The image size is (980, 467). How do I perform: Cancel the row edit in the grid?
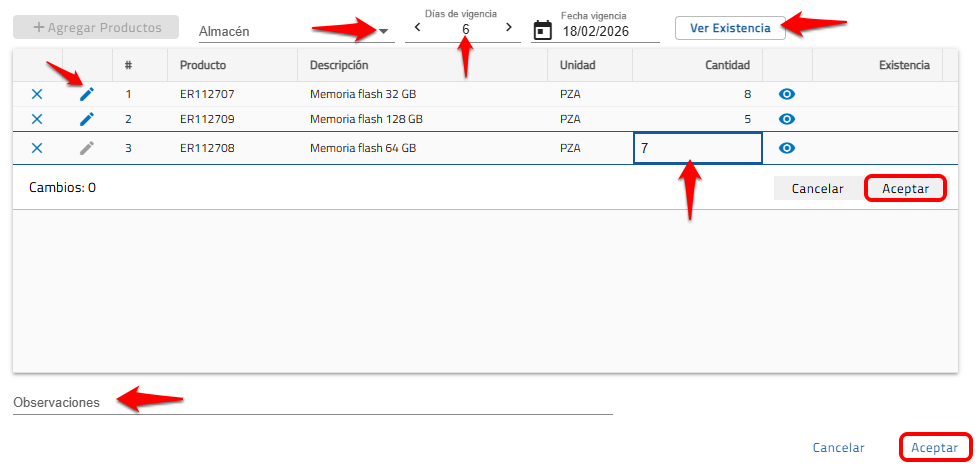817,188
